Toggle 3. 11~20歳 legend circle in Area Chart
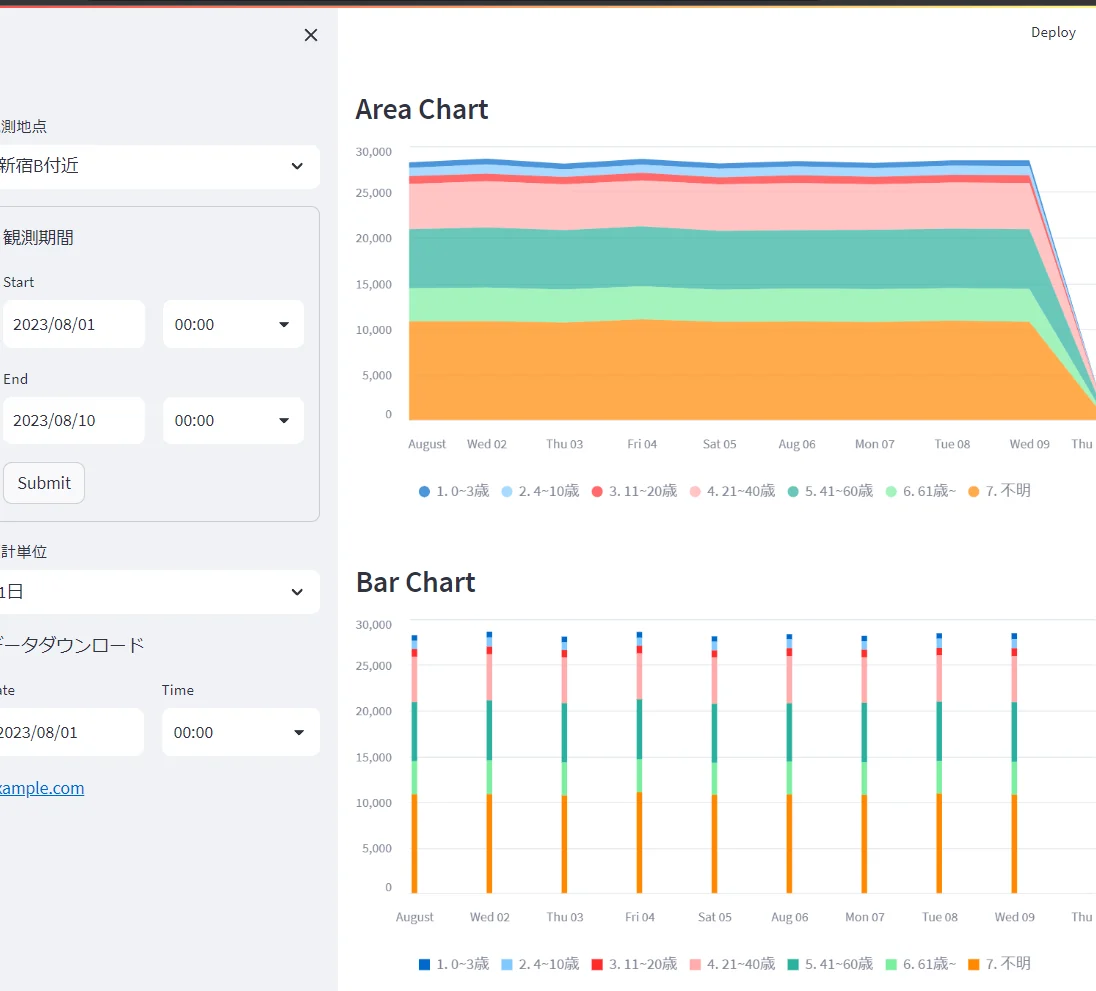The width and height of the screenshot is (1096, 991). point(597,491)
